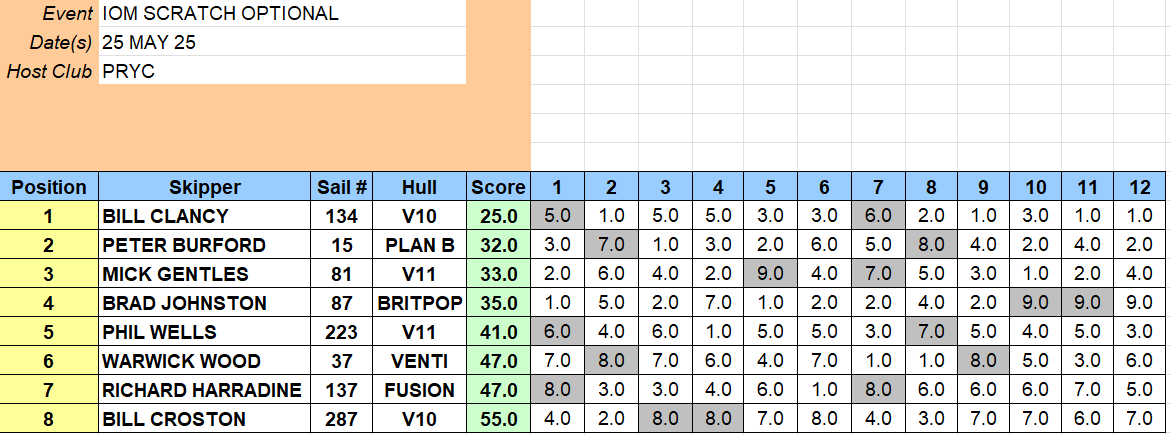
Task: Click the race 7 column header
Action: (878, 187)
